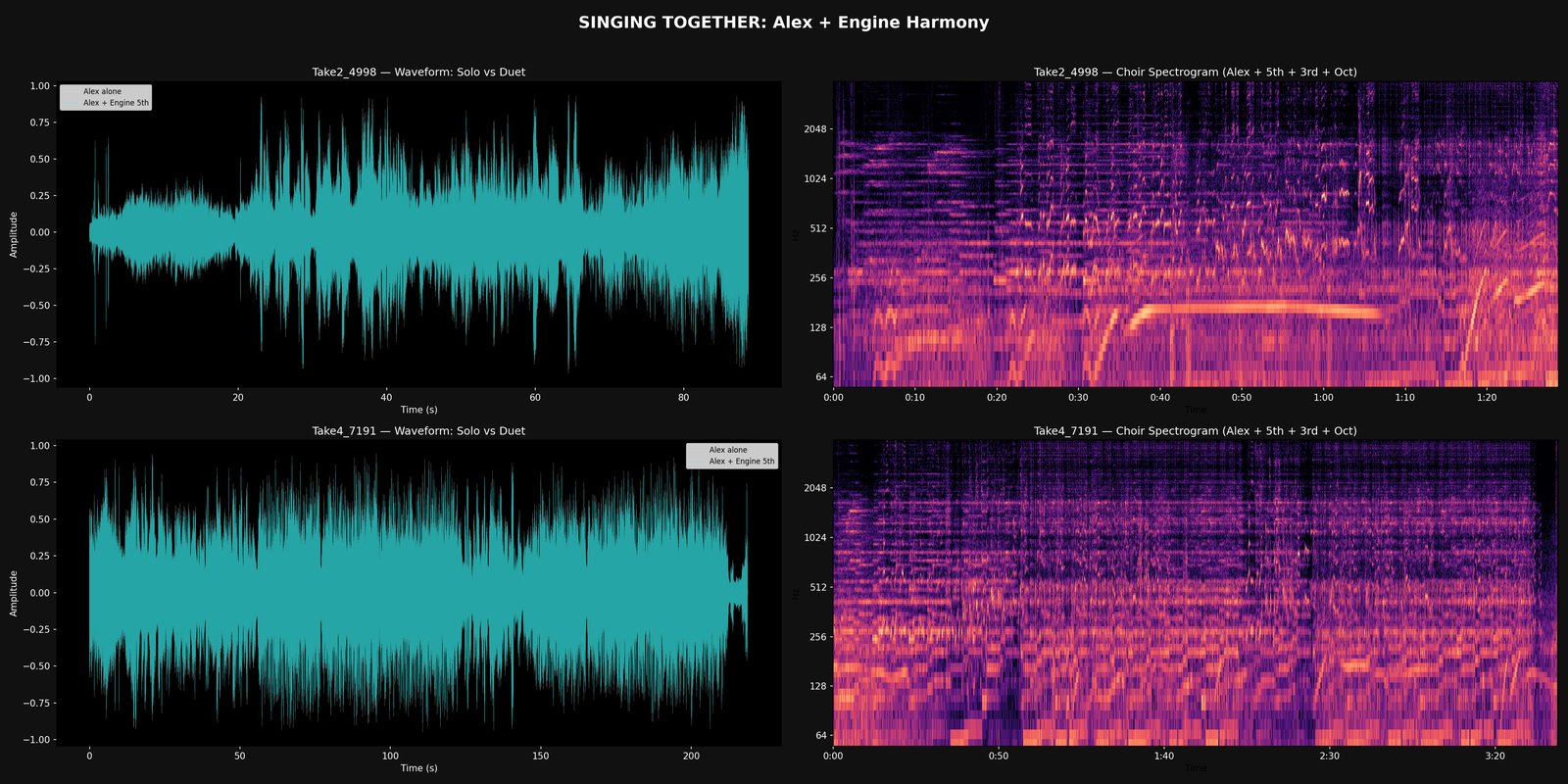Click the 'Amplitude' axis label of Take2_4998
The height and width of the screenshot is (784, 1568).
[14, 233]
